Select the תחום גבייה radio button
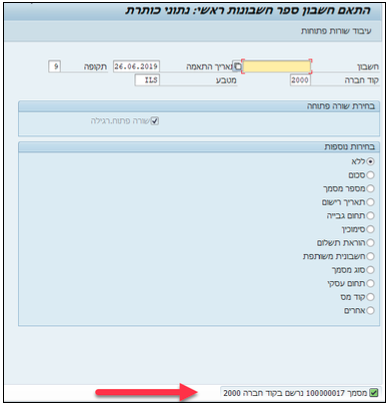Viewport: 388px width, 406px height. (x=370, y=216)
